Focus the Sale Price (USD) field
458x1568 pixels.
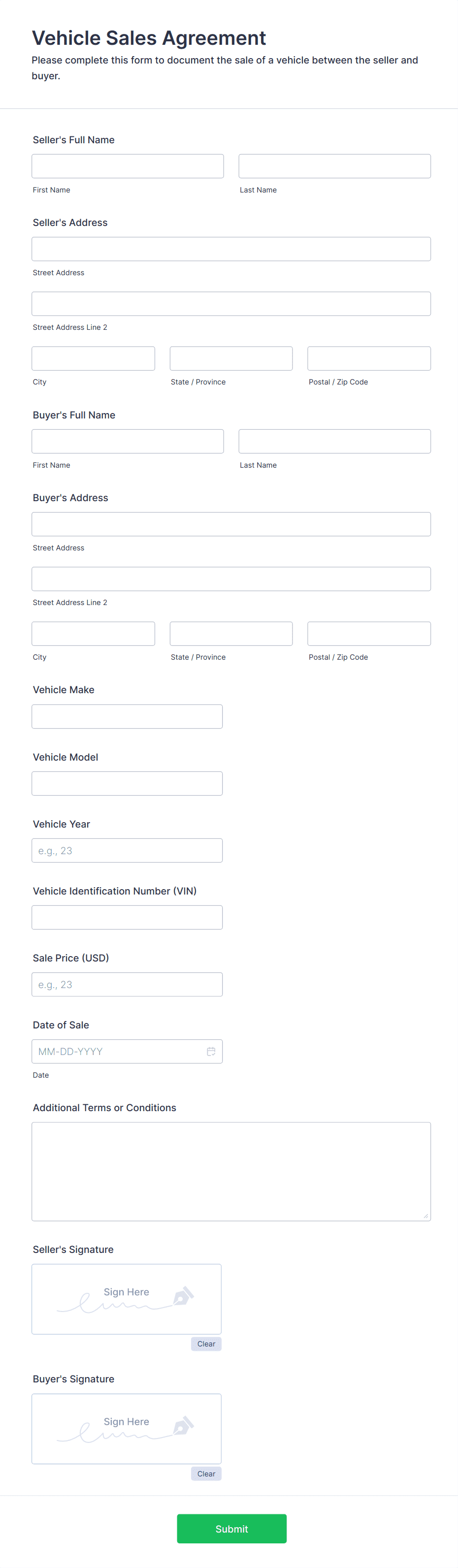(127, 984)
